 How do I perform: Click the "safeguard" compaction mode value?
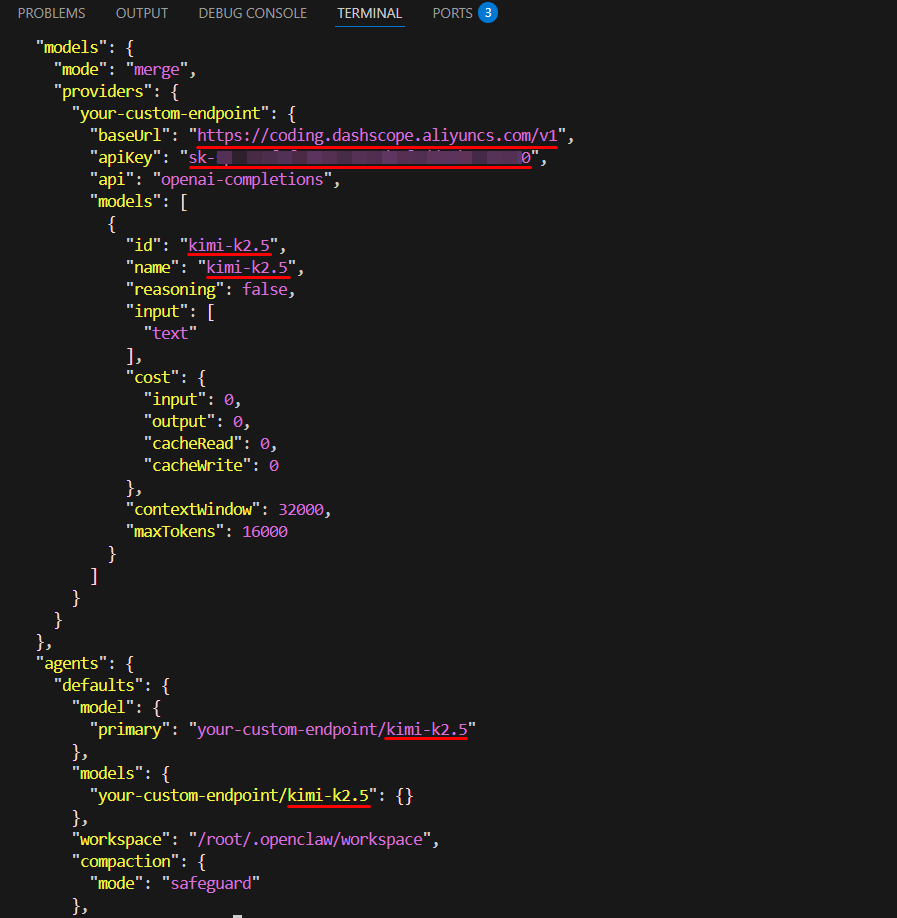pyautogui.click(x=216, y=883)
